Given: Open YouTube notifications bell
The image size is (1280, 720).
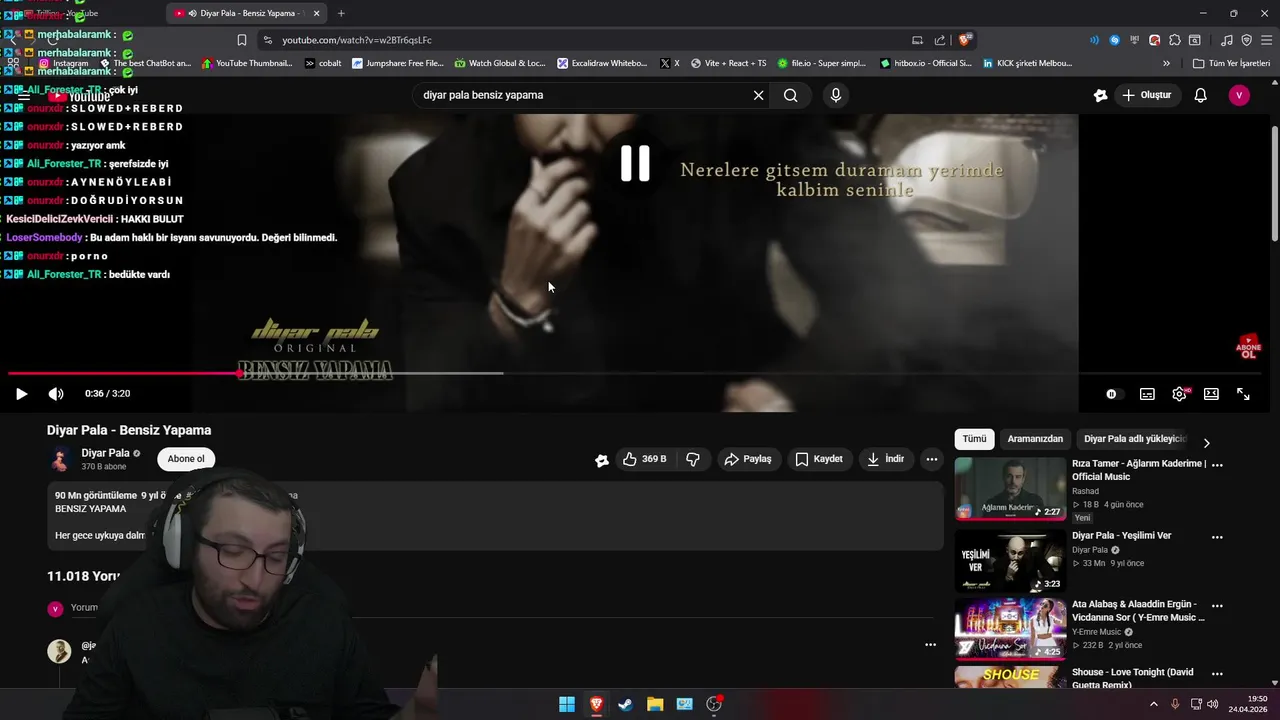Looking at the screenshot, I should click(x=1200, y=95).
